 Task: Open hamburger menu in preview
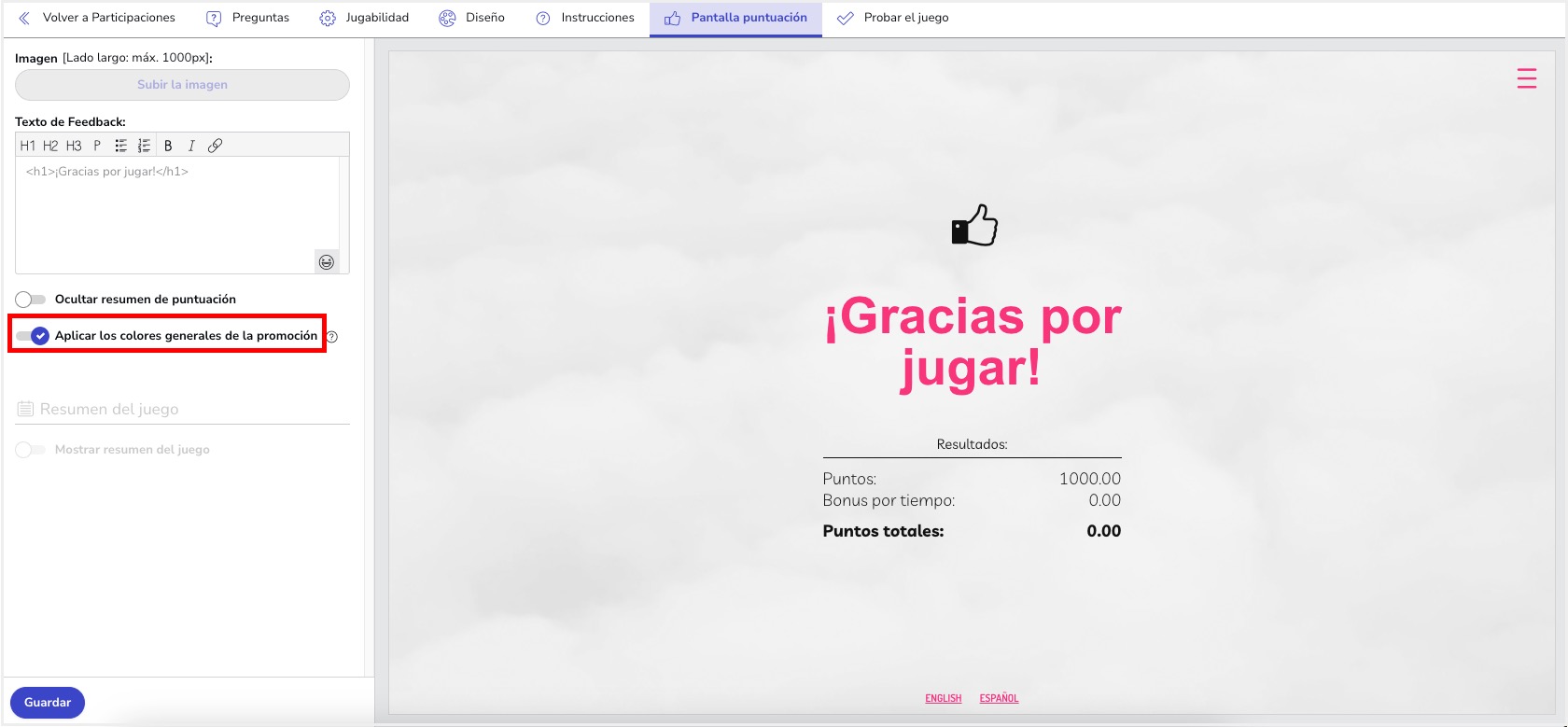(x=1526, y=78)
